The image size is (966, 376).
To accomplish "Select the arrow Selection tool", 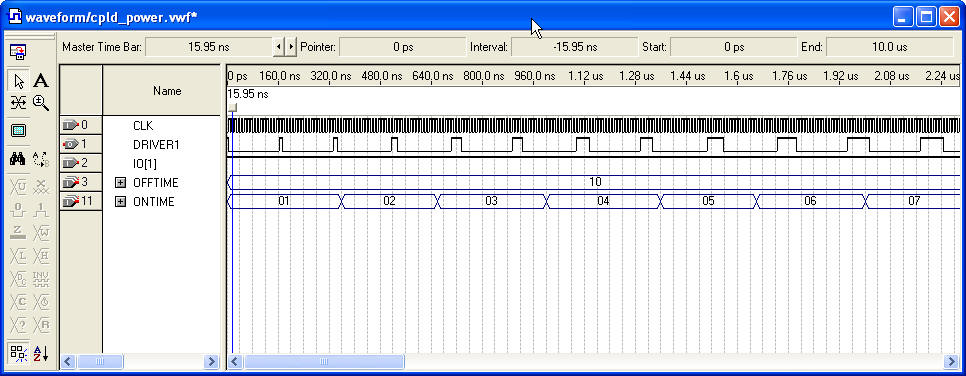I will [x=18, y=81].
